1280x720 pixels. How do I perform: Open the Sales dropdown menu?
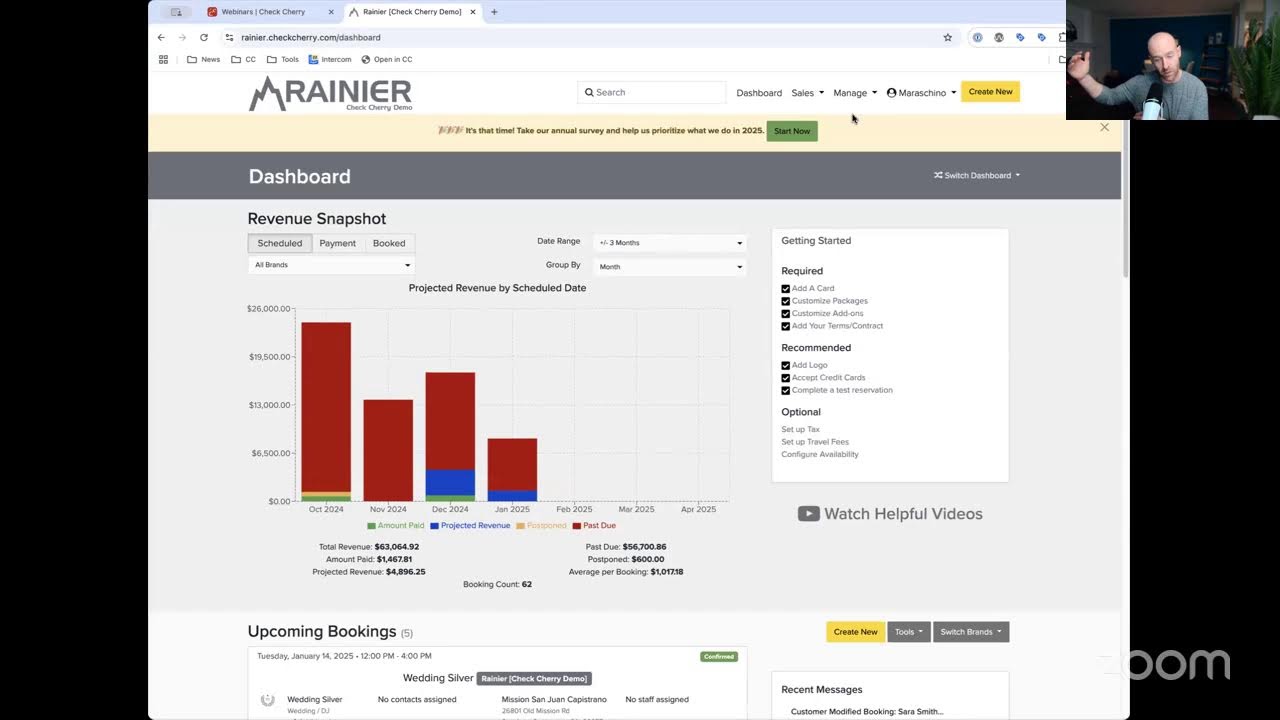pyautogui.click(x=807, y=92)
